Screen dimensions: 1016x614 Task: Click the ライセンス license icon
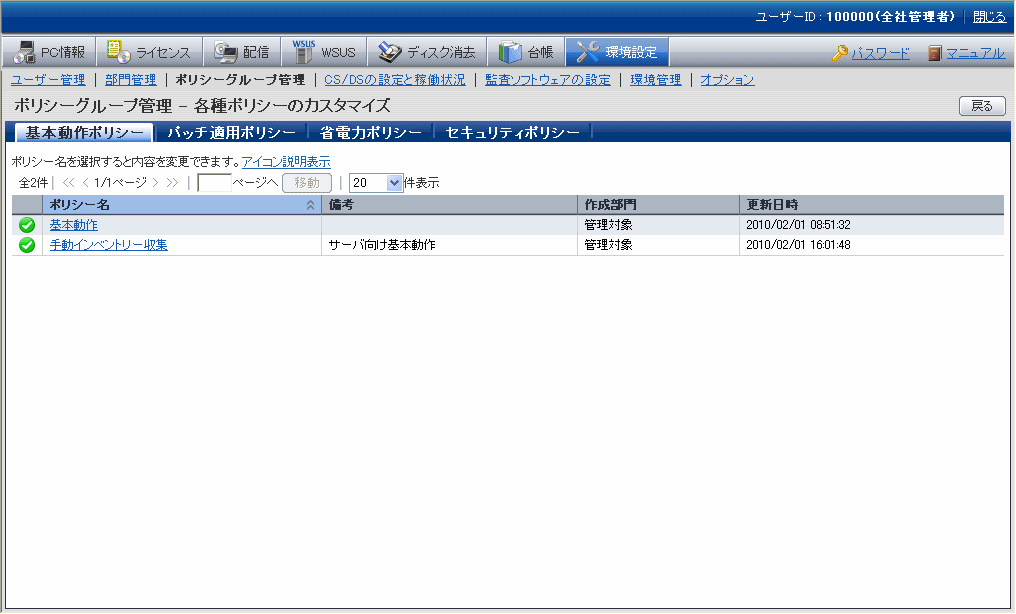point(118,52)
